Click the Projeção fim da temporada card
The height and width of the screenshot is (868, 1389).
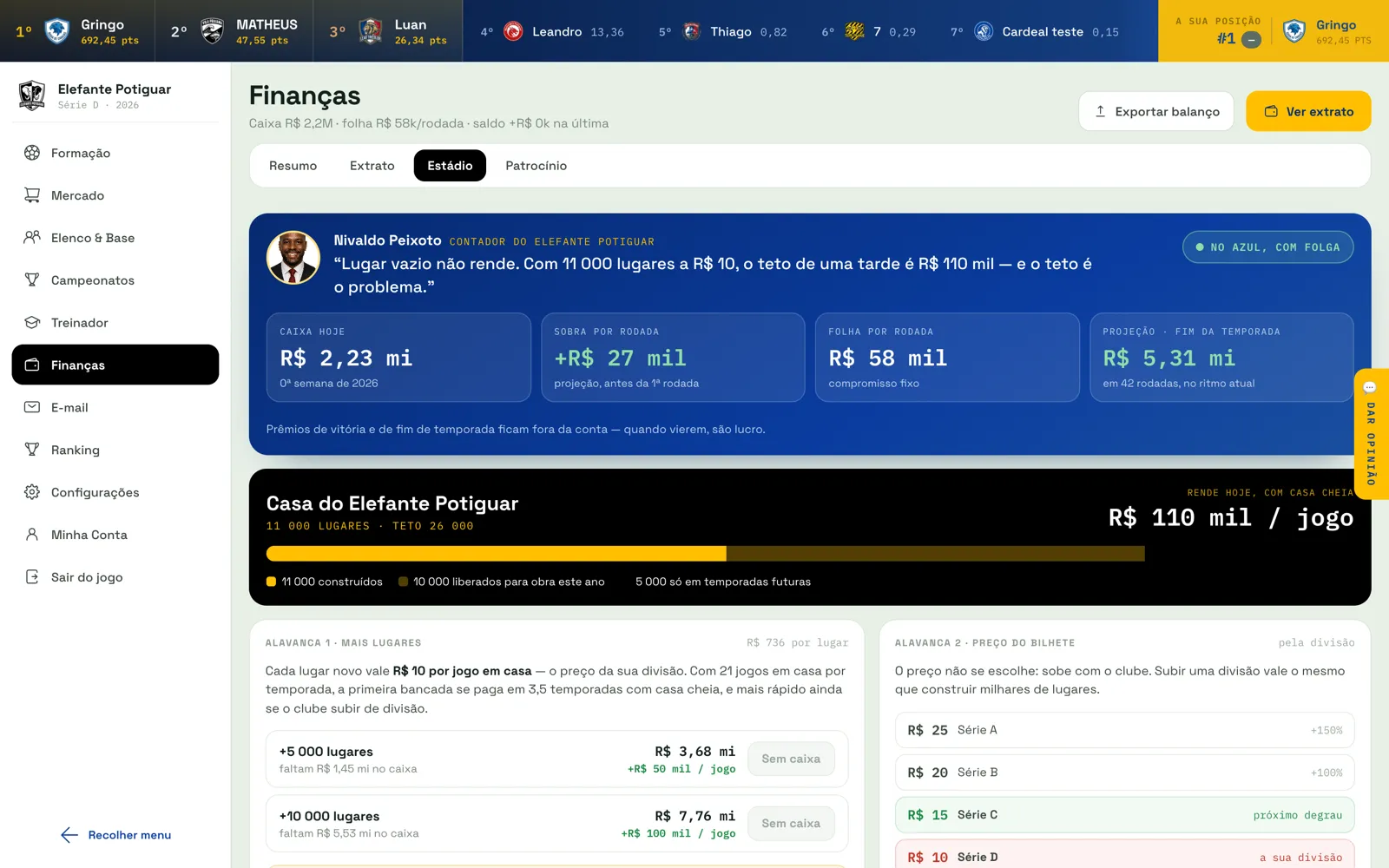[x=1221, y=357]
